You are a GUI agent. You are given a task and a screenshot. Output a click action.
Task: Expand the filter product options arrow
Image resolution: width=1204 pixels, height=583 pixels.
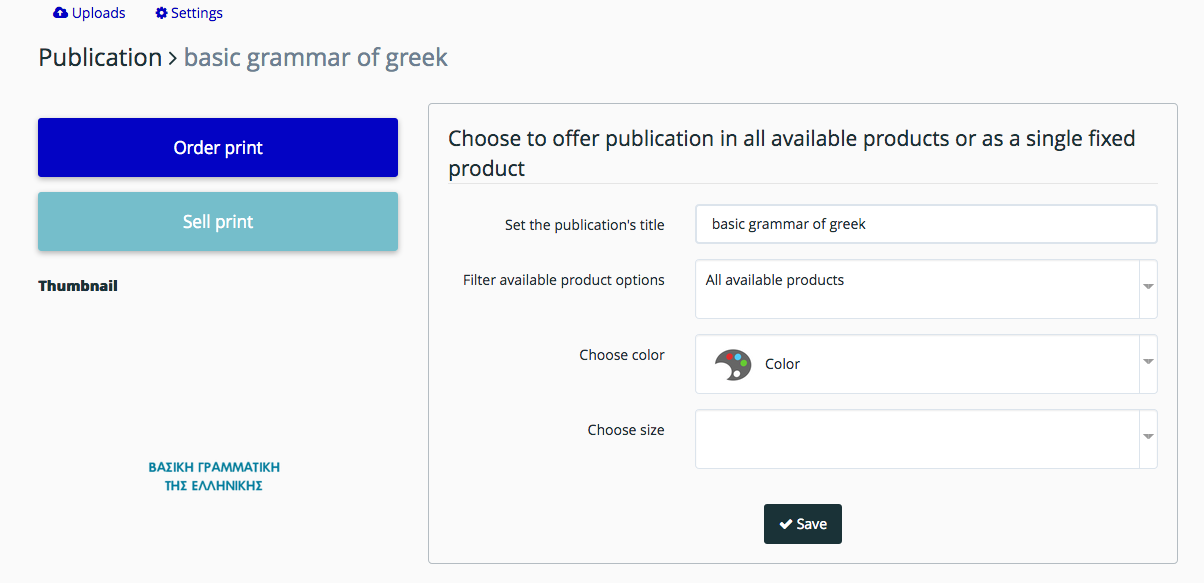1148,287
